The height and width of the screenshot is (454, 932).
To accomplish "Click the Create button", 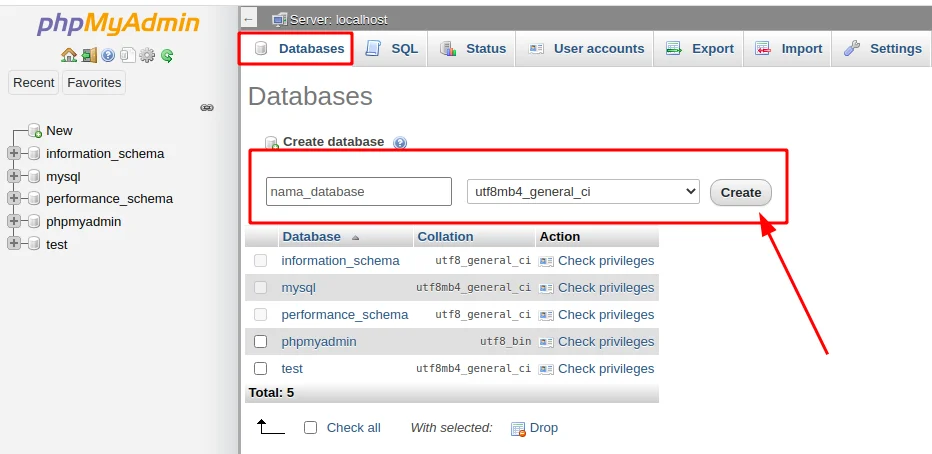I will 741,193.
